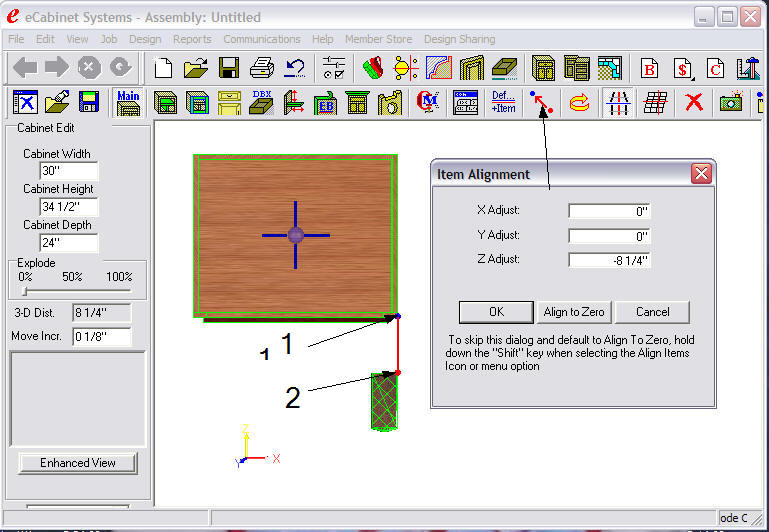Screen dimensions: 769x532
Task: Click the Enhanced View button
Action: (77, 463)
